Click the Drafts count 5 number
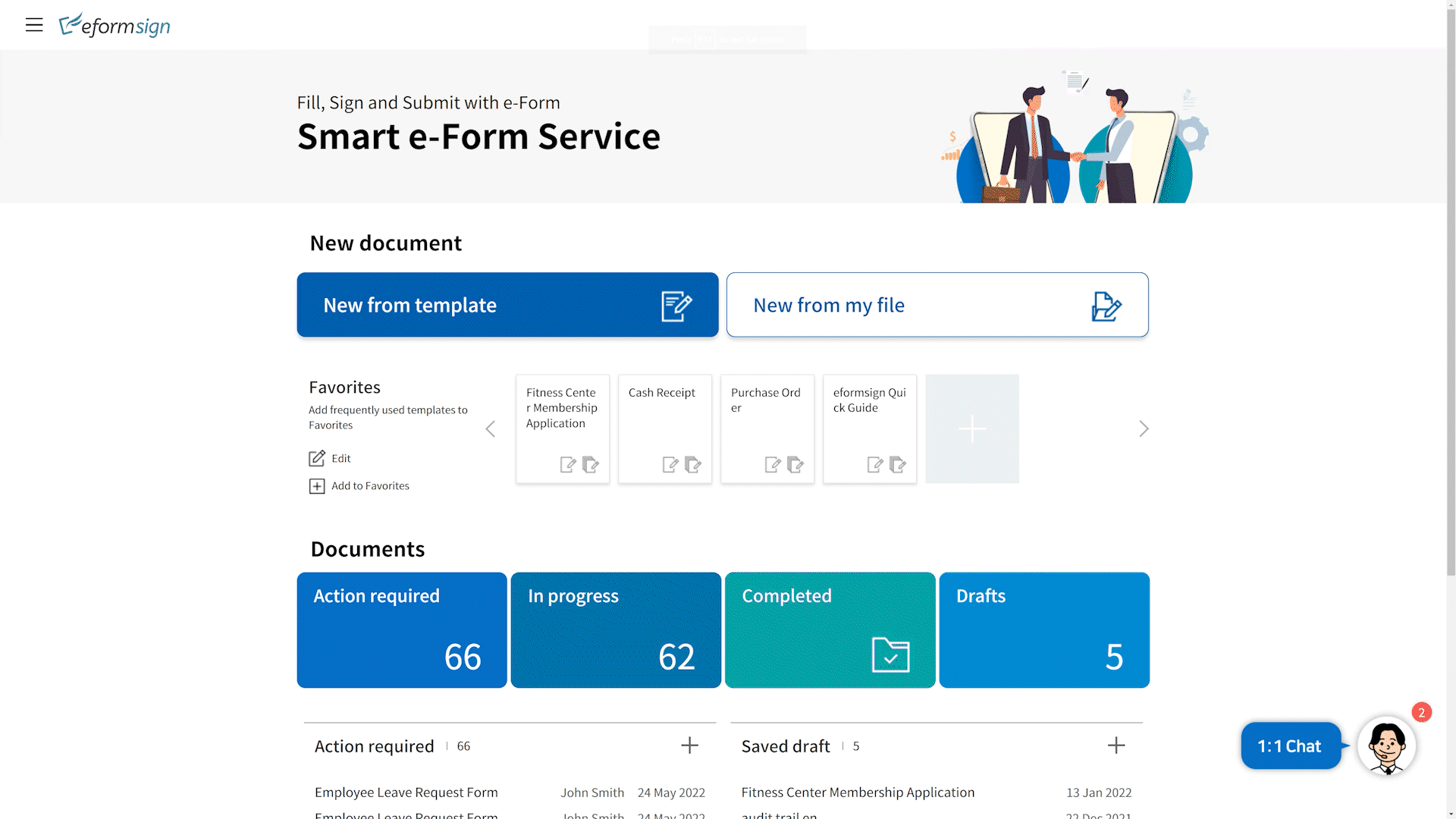The width and height of the screenshot is (1456, 819). (x=1114, y=657)
